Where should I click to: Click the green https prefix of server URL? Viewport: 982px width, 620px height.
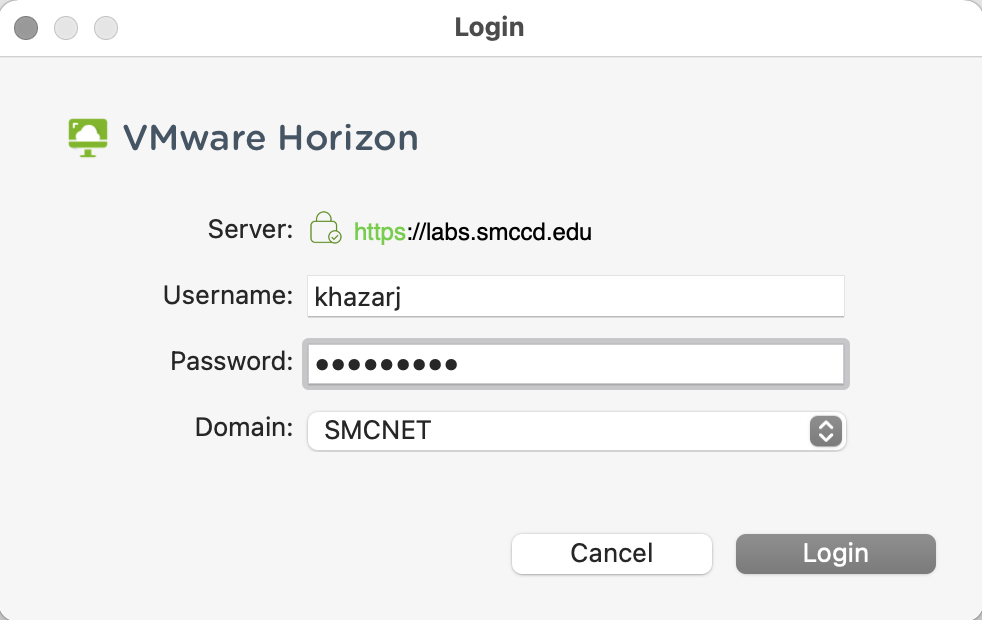pos(380,232)
